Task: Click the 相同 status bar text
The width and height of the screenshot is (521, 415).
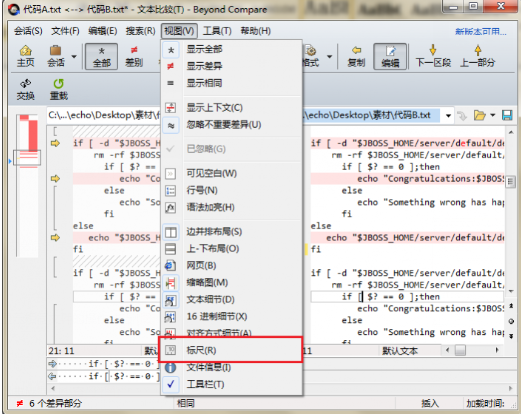Action: point(186,404)
